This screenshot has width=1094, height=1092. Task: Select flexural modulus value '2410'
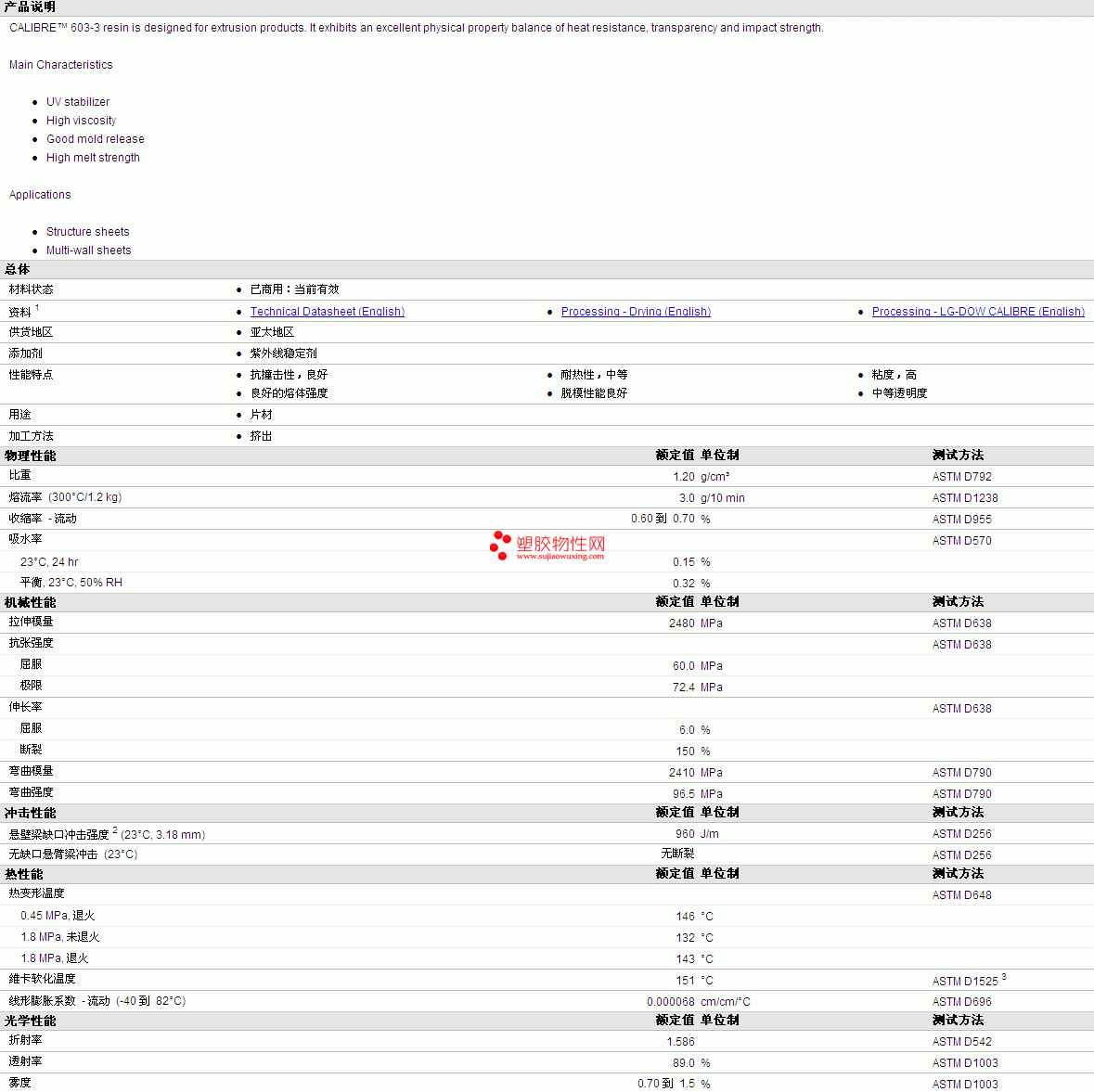pos(682,773)
